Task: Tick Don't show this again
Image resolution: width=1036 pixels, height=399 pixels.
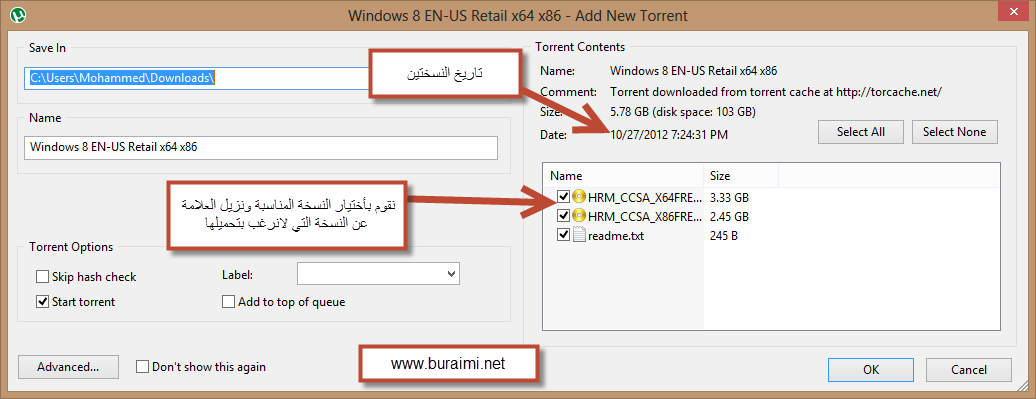Action: (x=142, y=367)
